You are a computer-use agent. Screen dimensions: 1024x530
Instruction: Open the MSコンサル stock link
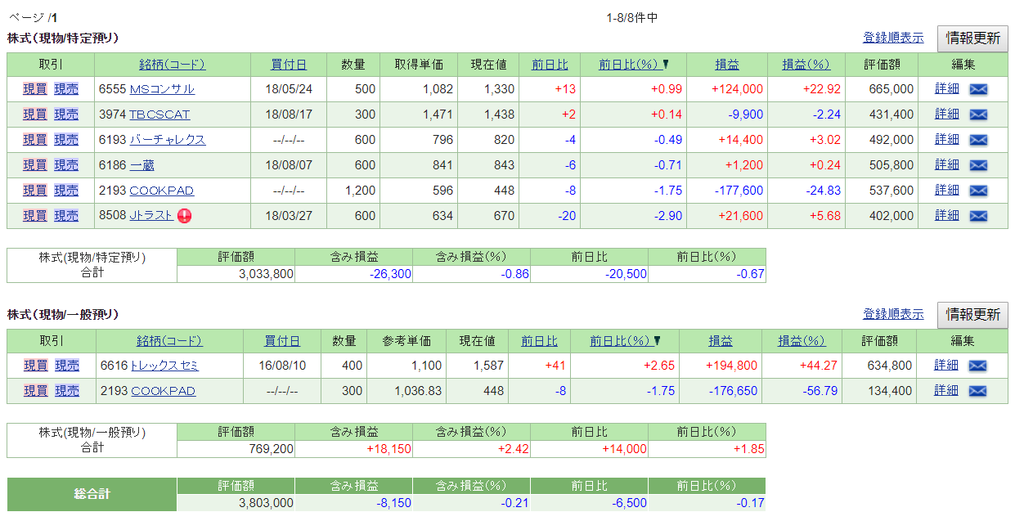point(162,89)
